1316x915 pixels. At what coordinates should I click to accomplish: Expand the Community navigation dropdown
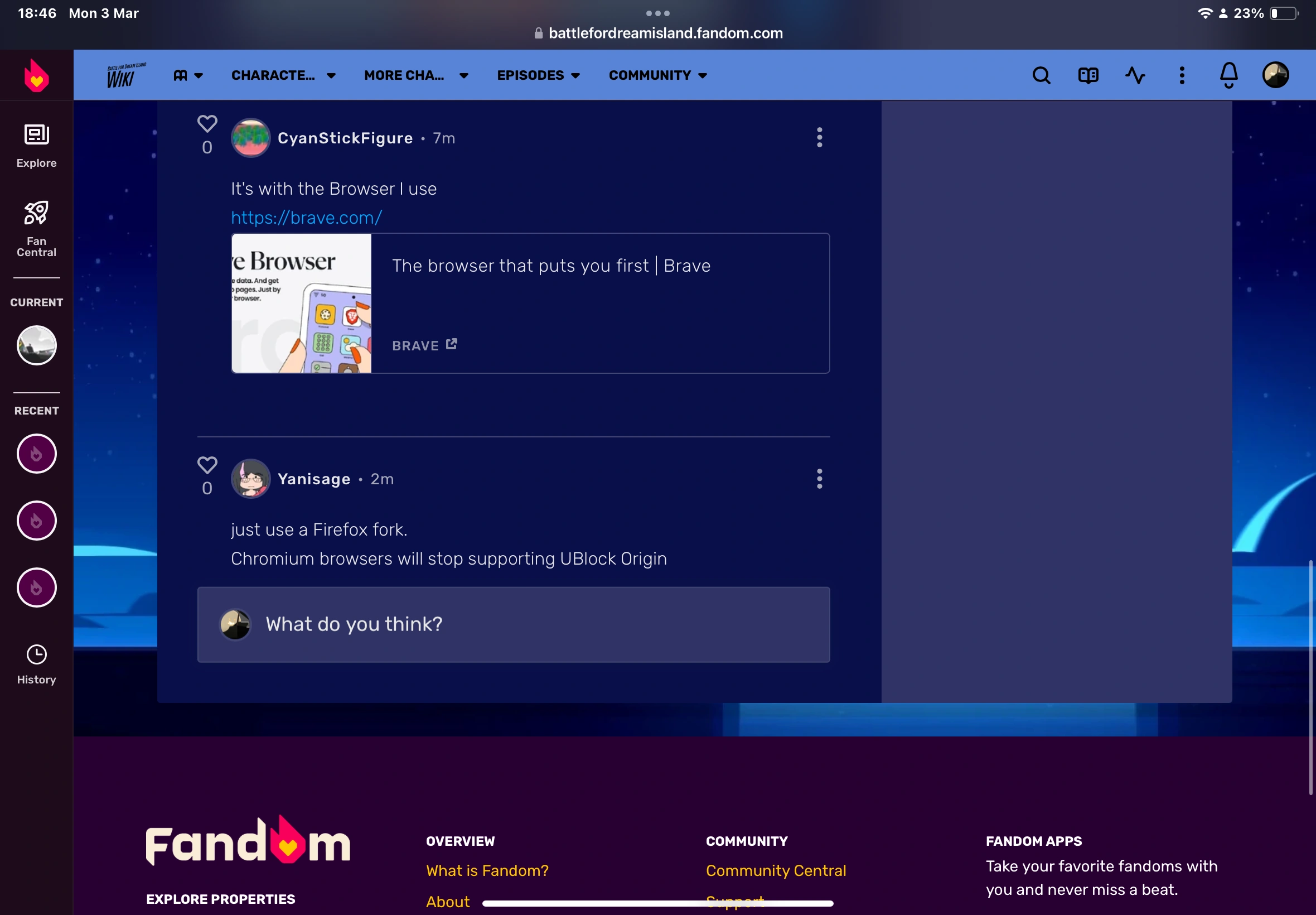657,75
